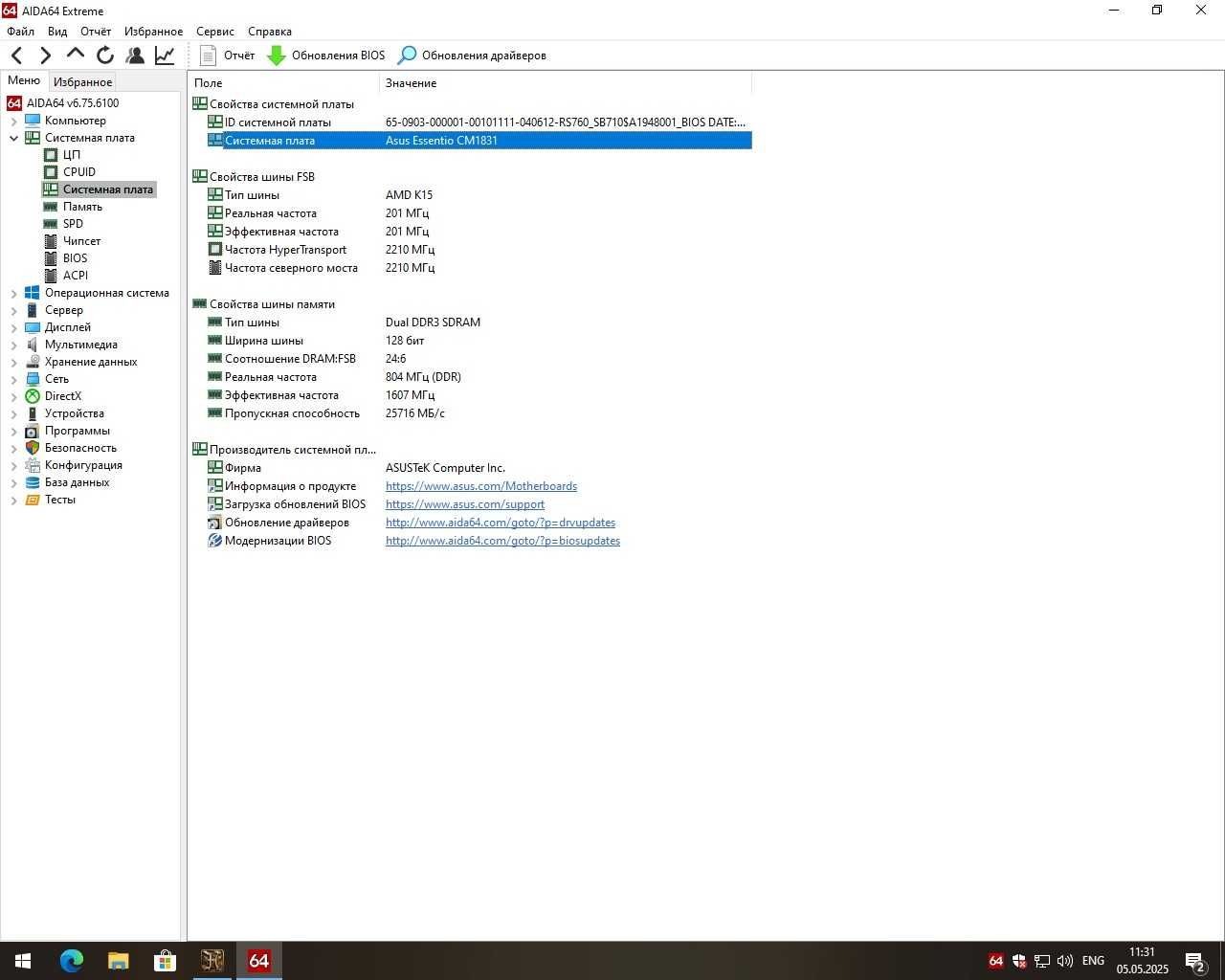Image resolution: width=1225 pixels, height=980 pixels.
Task: Select the Пропускная способность row
Action: point(479,413)
